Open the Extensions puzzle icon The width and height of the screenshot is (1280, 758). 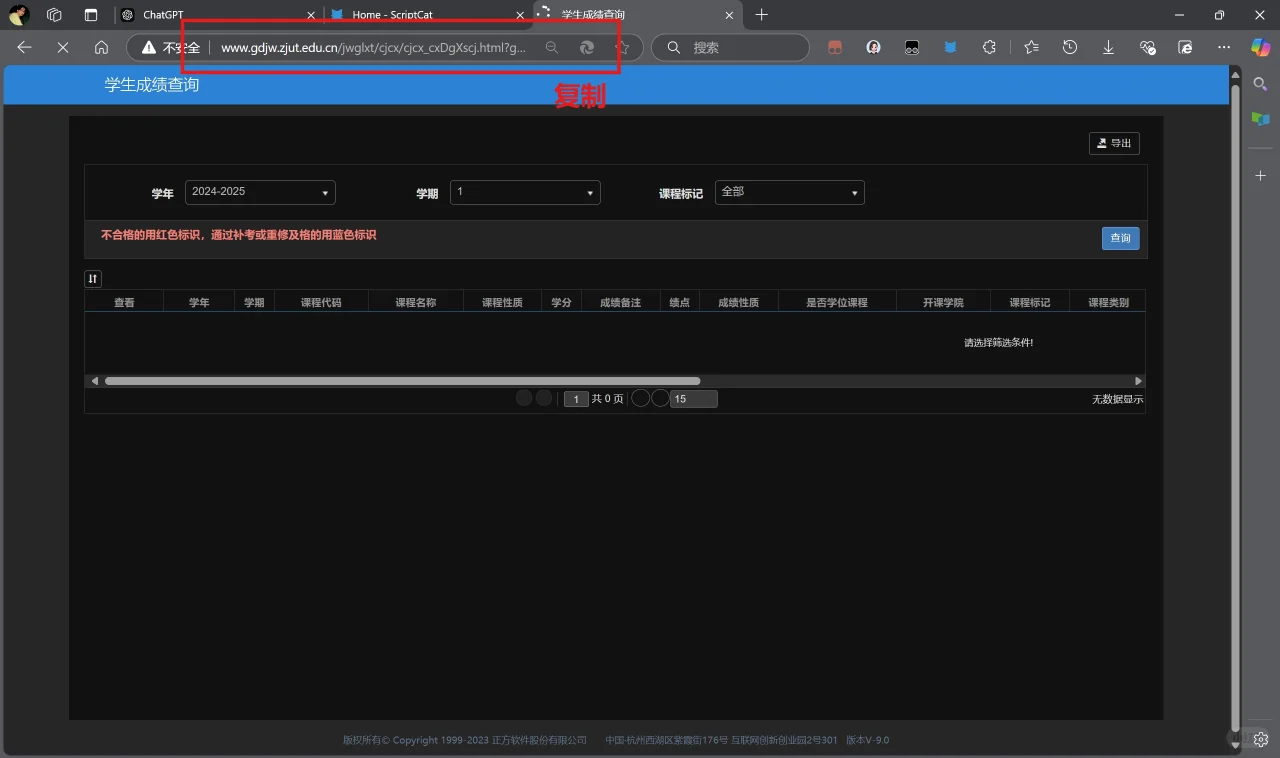click(x=989, y=47)
